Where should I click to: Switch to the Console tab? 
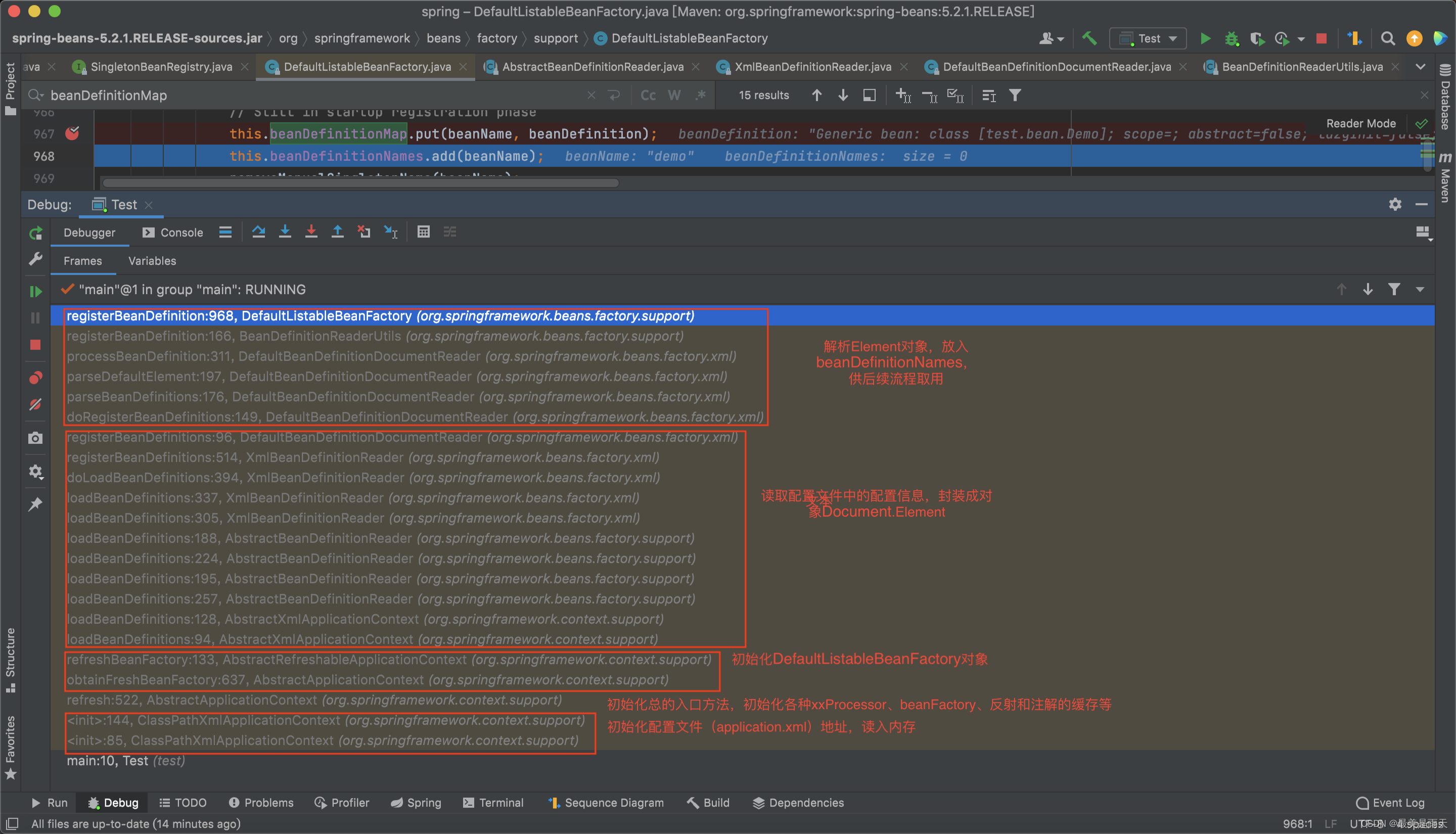(173, 233)
